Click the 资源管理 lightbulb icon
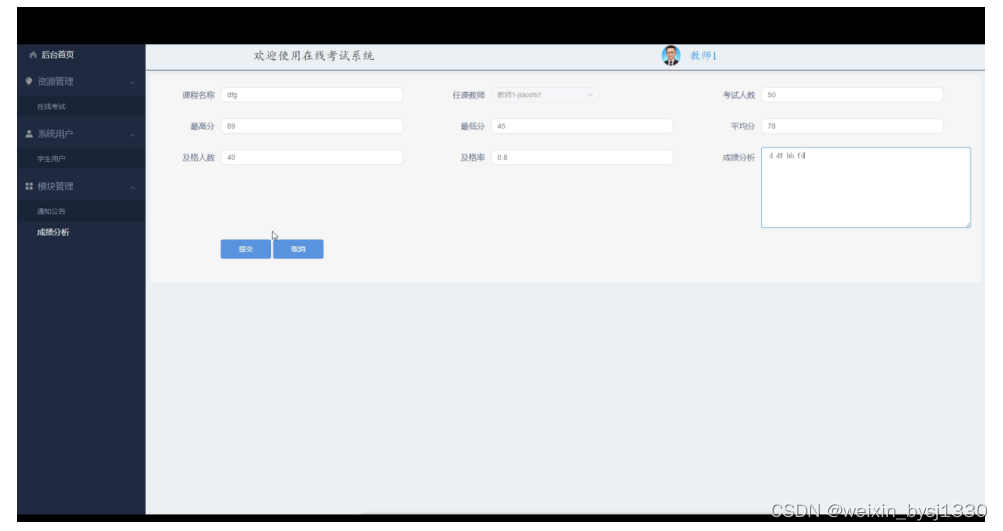 pyautogui.click(x=29, y=81)
